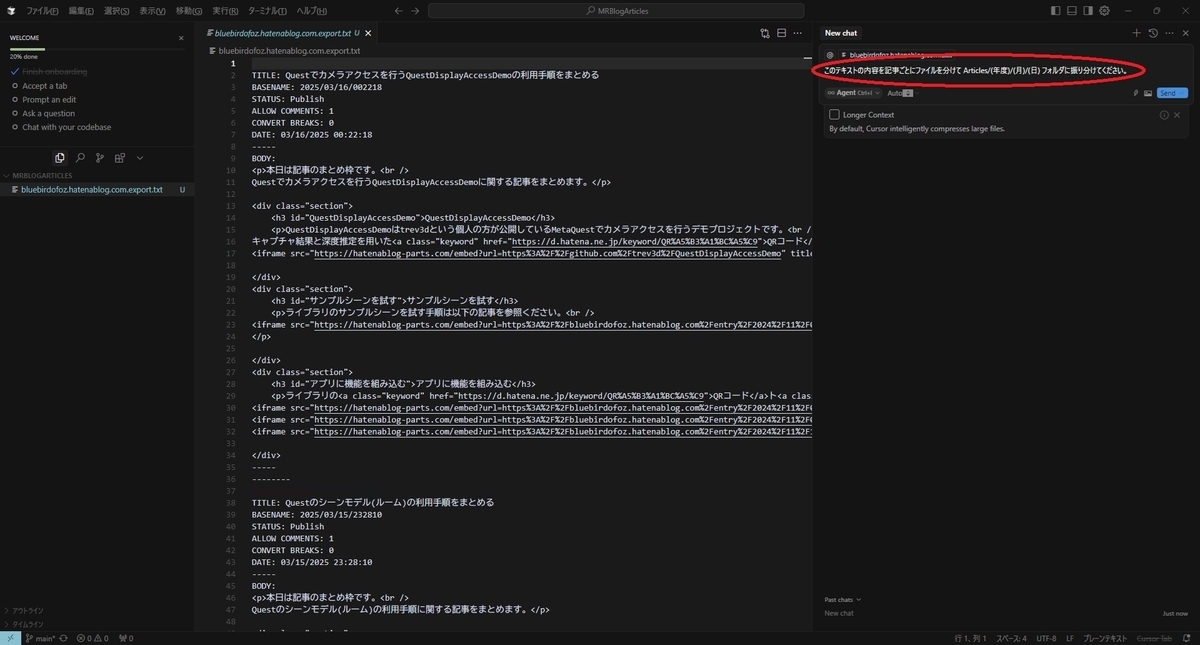Close the chat panel
Screen dimensions: 1200x645
(x=1186, y=33)
